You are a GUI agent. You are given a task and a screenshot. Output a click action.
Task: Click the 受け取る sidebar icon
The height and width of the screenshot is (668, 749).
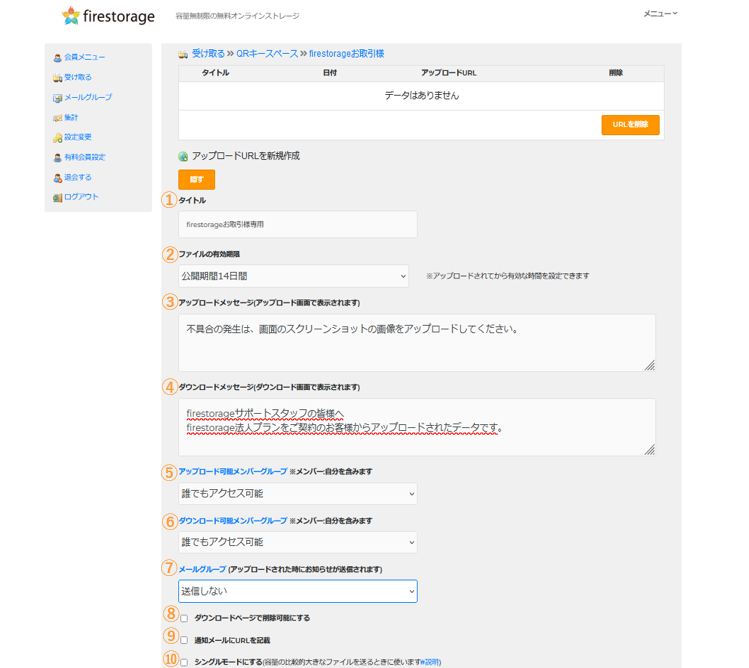click(57, 77)
